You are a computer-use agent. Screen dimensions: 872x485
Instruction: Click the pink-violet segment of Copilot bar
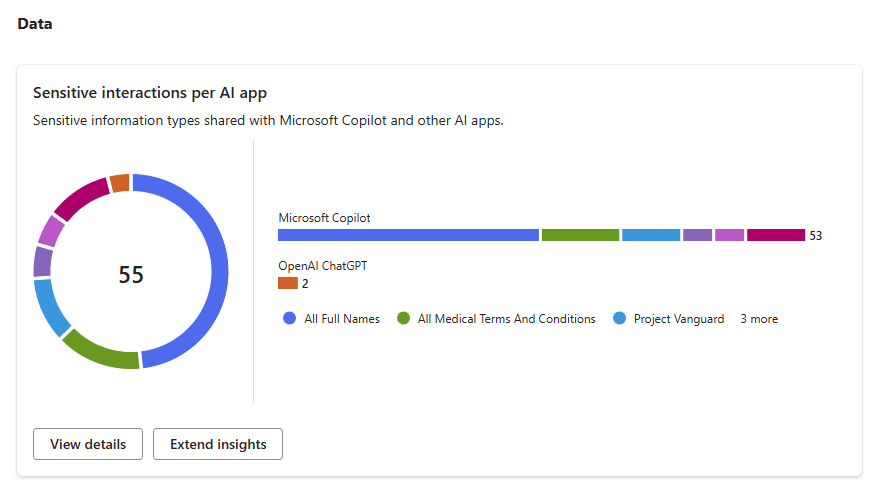pos(729,235)
